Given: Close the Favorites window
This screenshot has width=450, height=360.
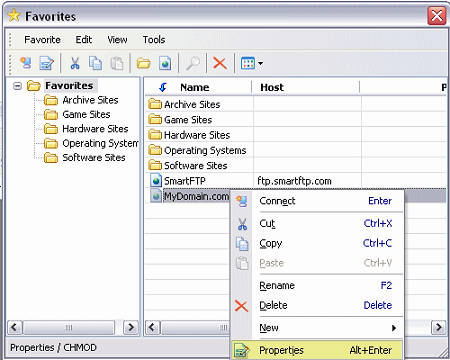Looking at the screenshot, I should tap(437, 16).
